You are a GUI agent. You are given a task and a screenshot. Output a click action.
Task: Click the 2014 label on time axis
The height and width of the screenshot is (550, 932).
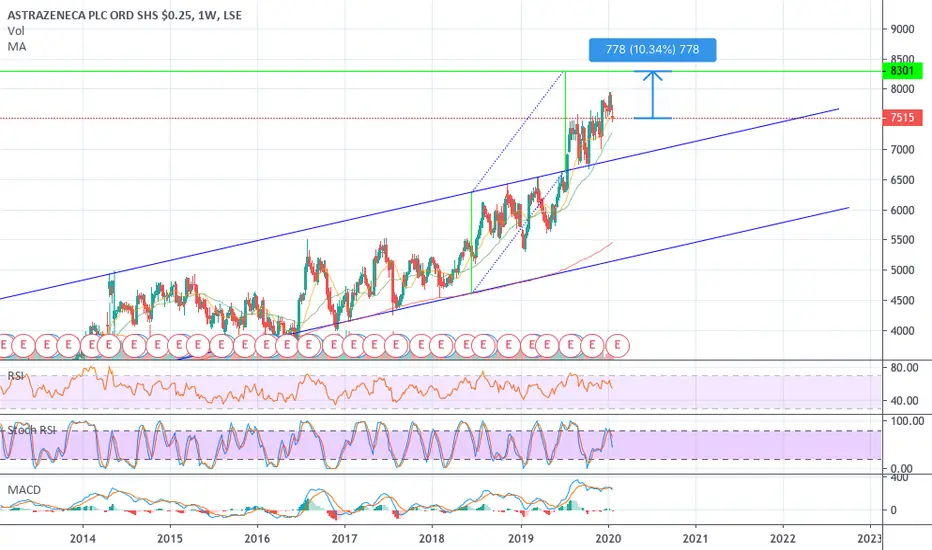point(83,539)
